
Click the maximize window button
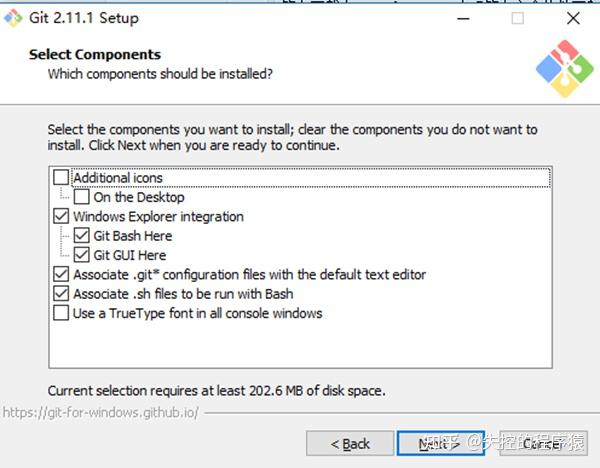coord(517,18)
